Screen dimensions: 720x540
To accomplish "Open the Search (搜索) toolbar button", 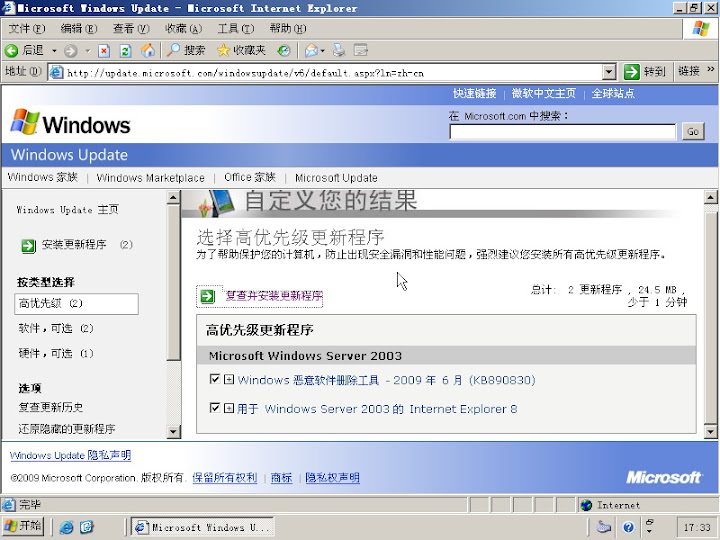I will [x=186, y=51].
